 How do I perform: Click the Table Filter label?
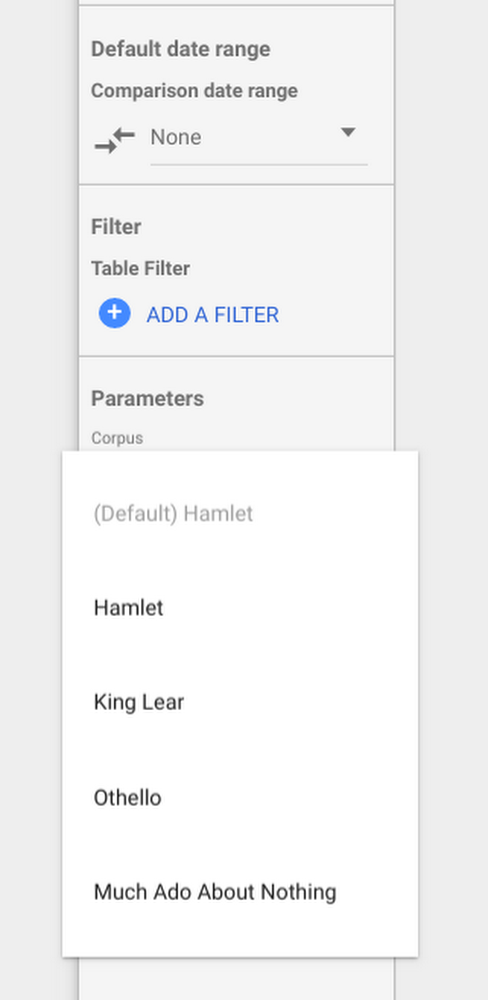(x=140, y=268)
